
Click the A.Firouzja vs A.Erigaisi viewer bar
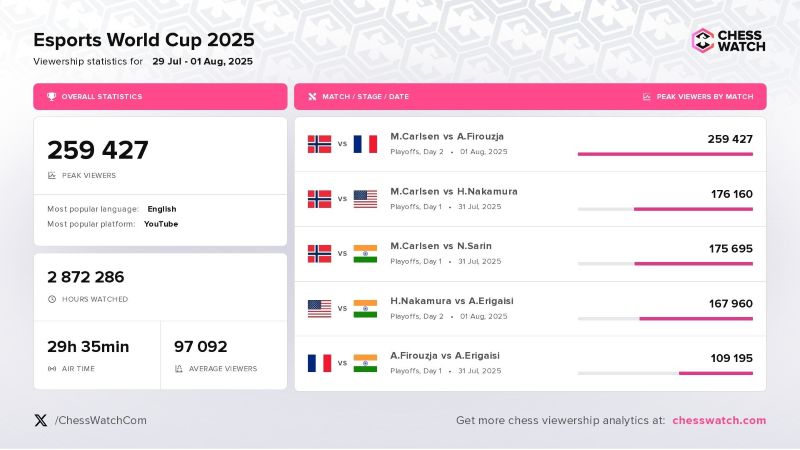coord(715,373)
